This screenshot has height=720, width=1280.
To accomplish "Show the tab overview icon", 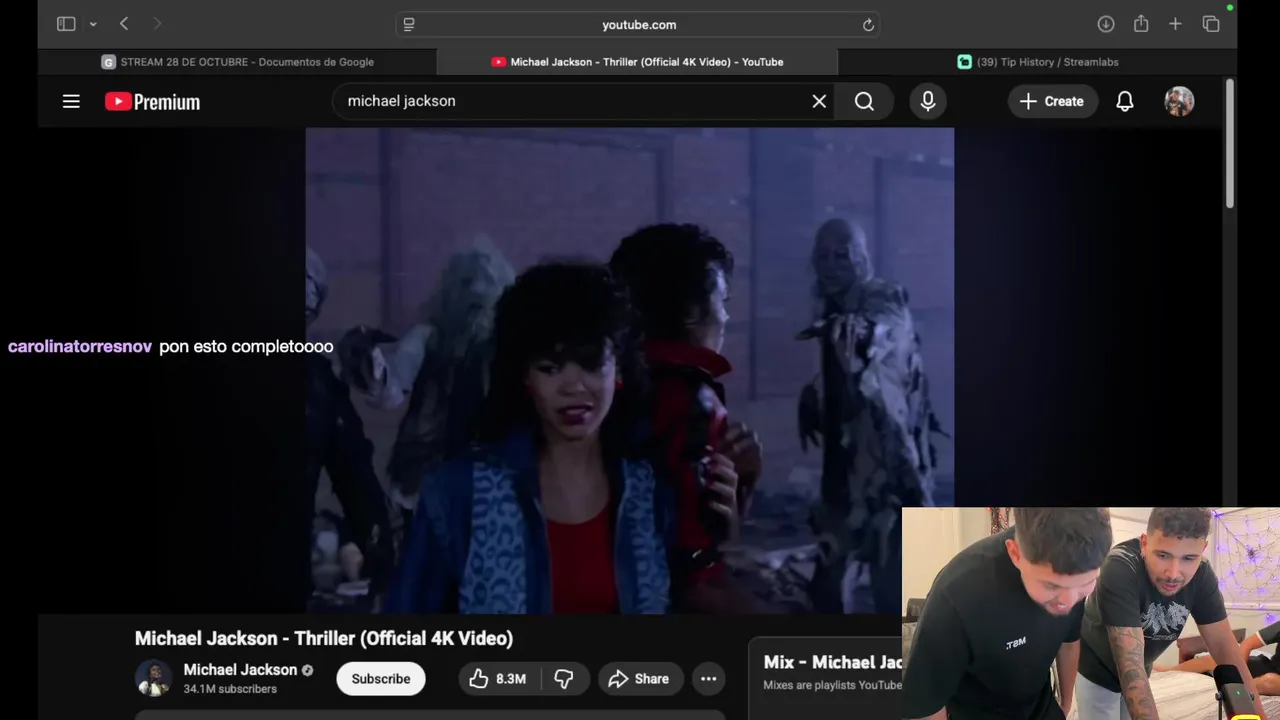I will [x=1211, y=24].
